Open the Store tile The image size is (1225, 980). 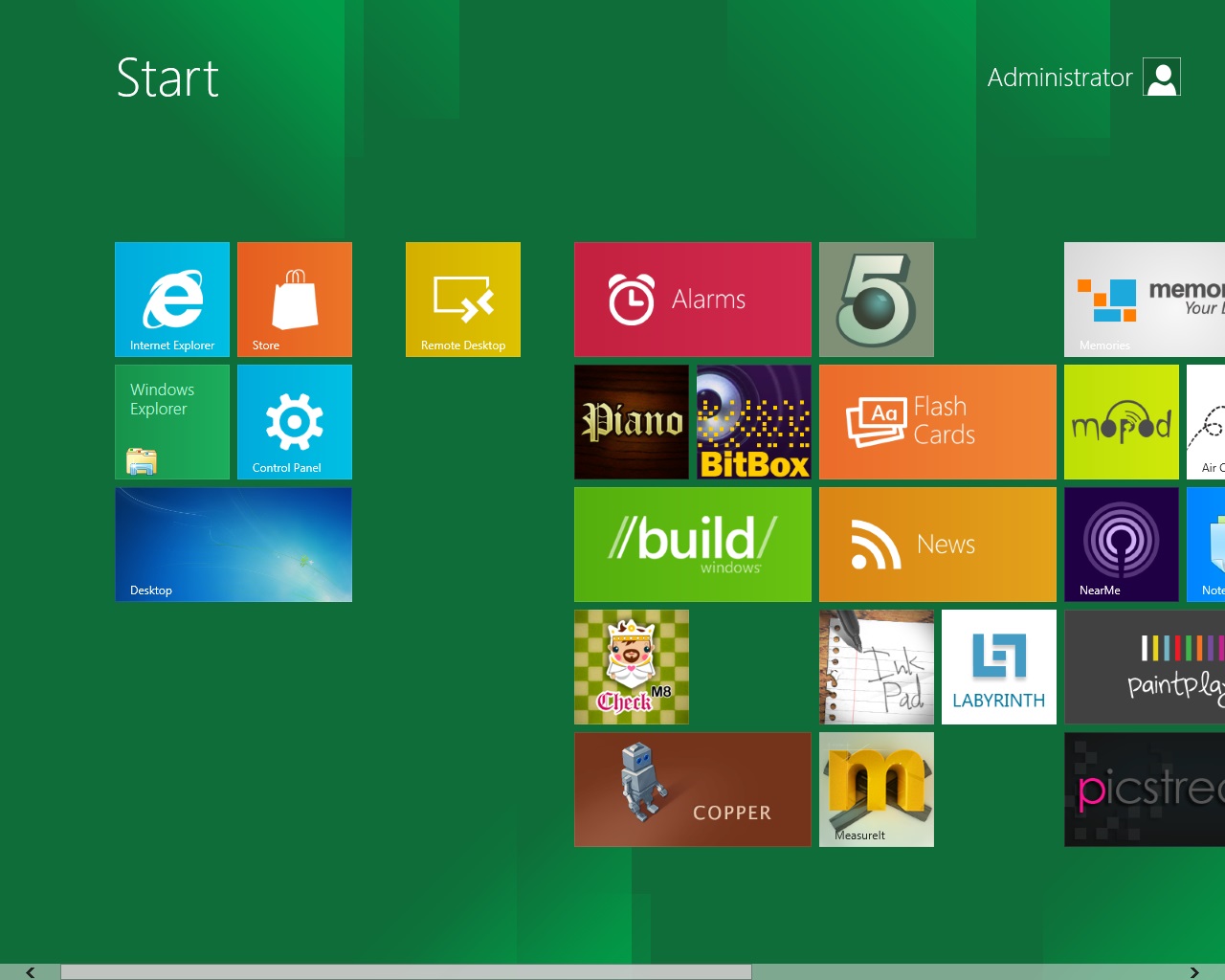click(295, 300)
